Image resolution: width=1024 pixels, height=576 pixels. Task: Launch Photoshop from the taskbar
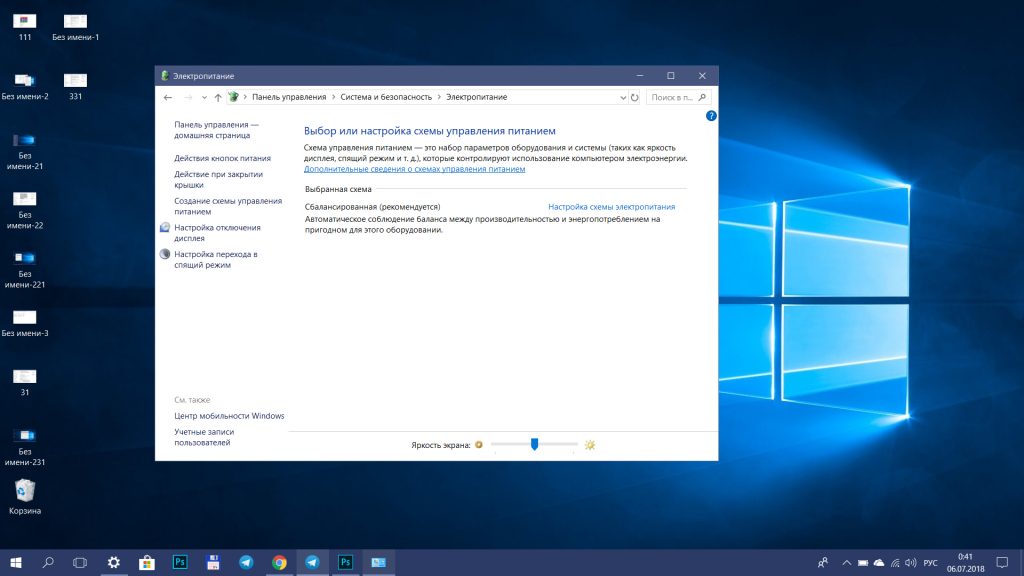[x=180, y=563]
